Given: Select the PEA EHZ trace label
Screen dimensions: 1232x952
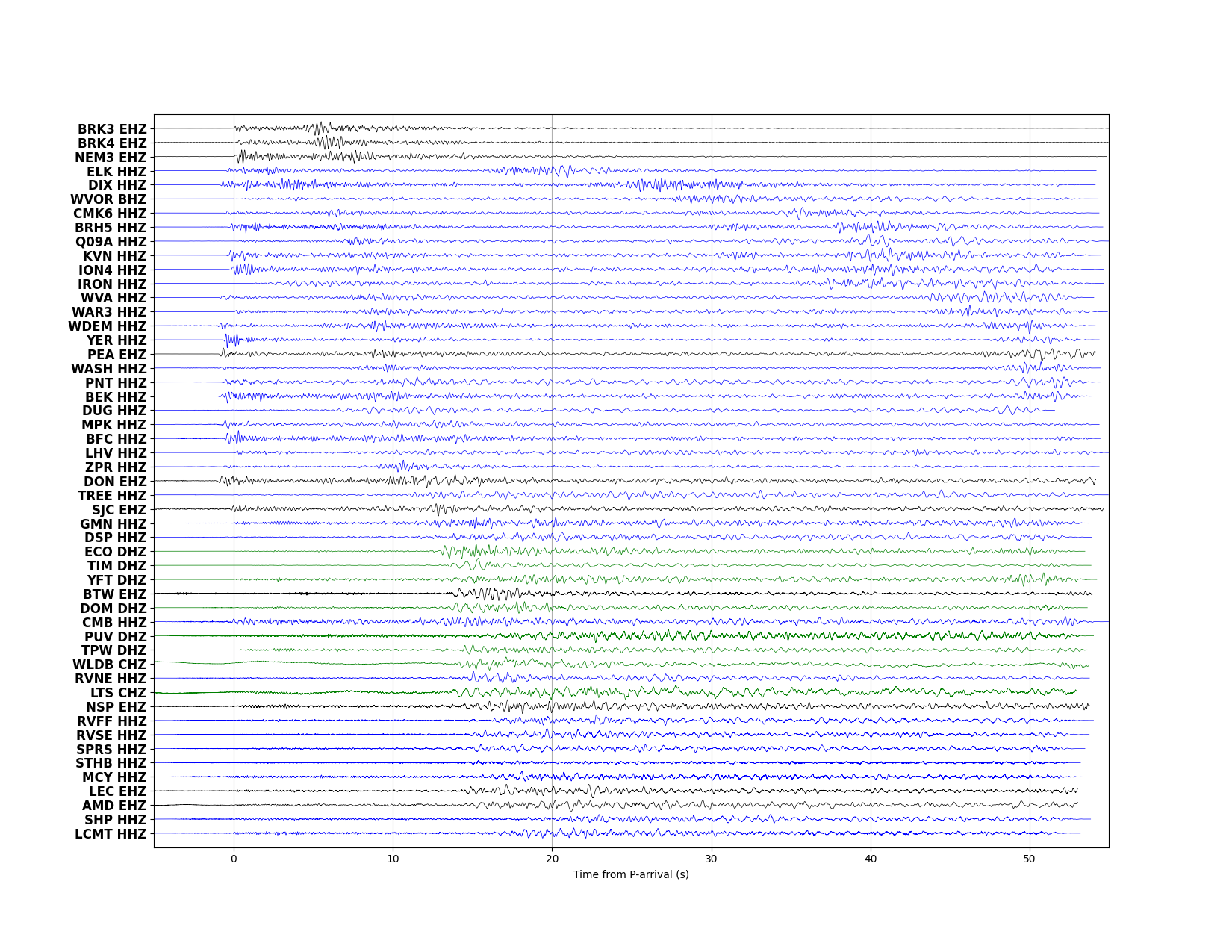Looking at the screenshot, I should click(x=116, y=355).
